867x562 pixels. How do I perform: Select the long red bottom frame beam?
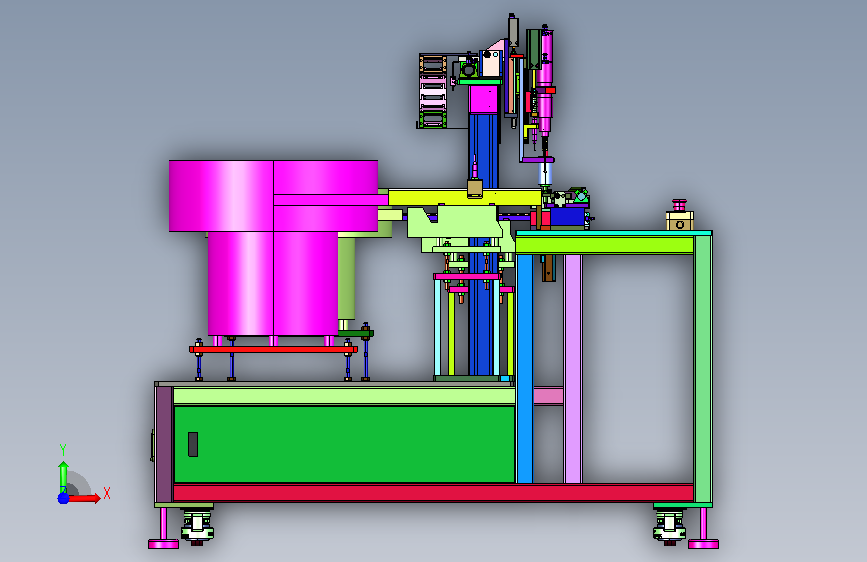point(434,492)
